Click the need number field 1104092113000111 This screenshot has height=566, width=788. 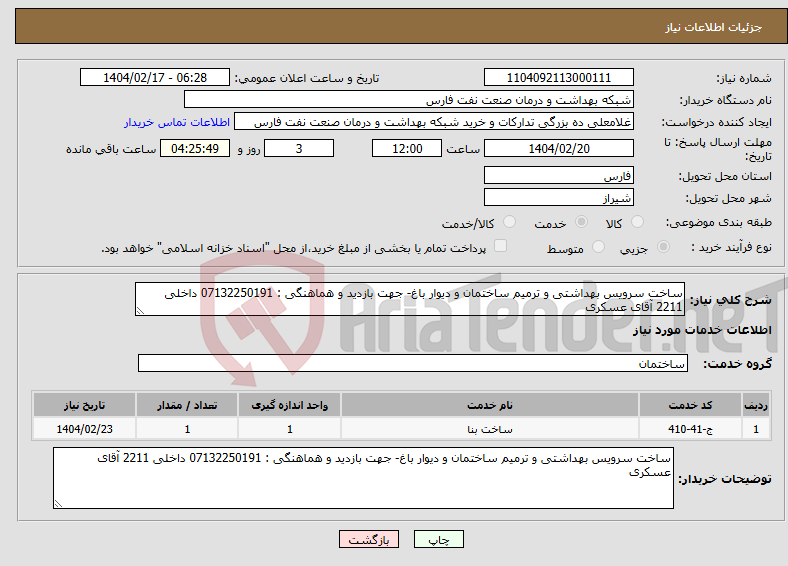(x=559, y=77)
